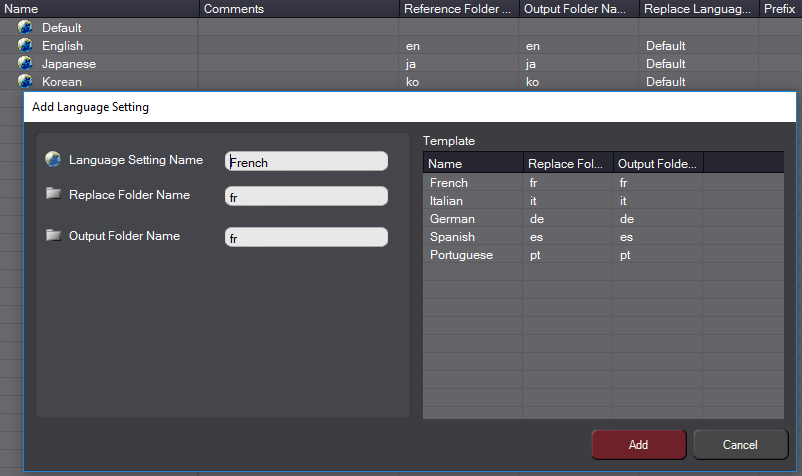Select the Italian template row

[604, 200]
